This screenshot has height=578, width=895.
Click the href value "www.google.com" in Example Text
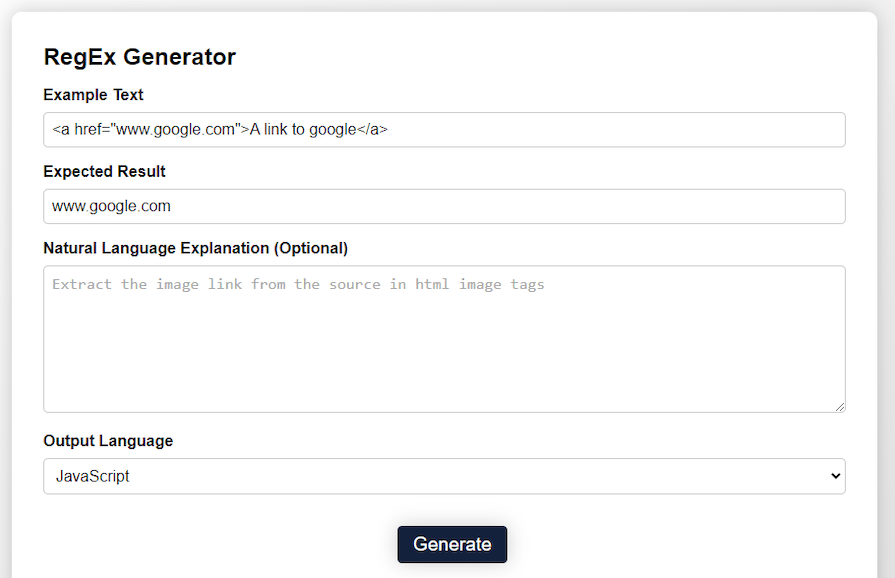tap(175, 130)
